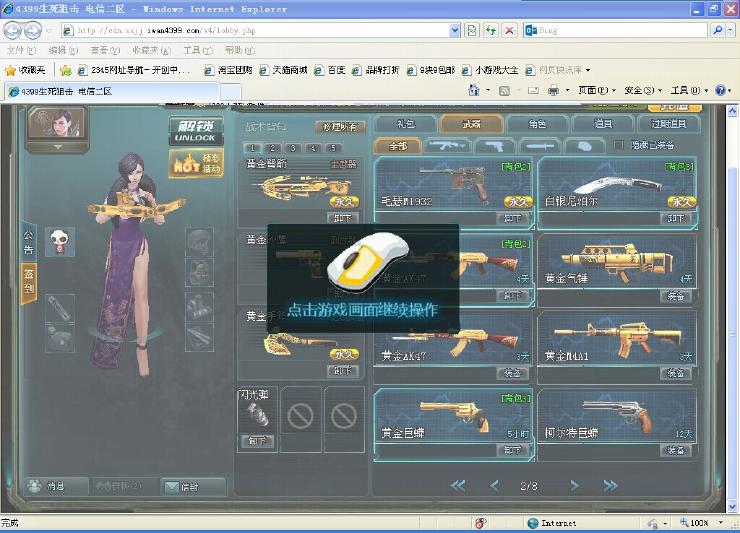Viewport: 740px width, 533px height.
Task: Select the rifle weapon filter icon
Action: [447, 146]
